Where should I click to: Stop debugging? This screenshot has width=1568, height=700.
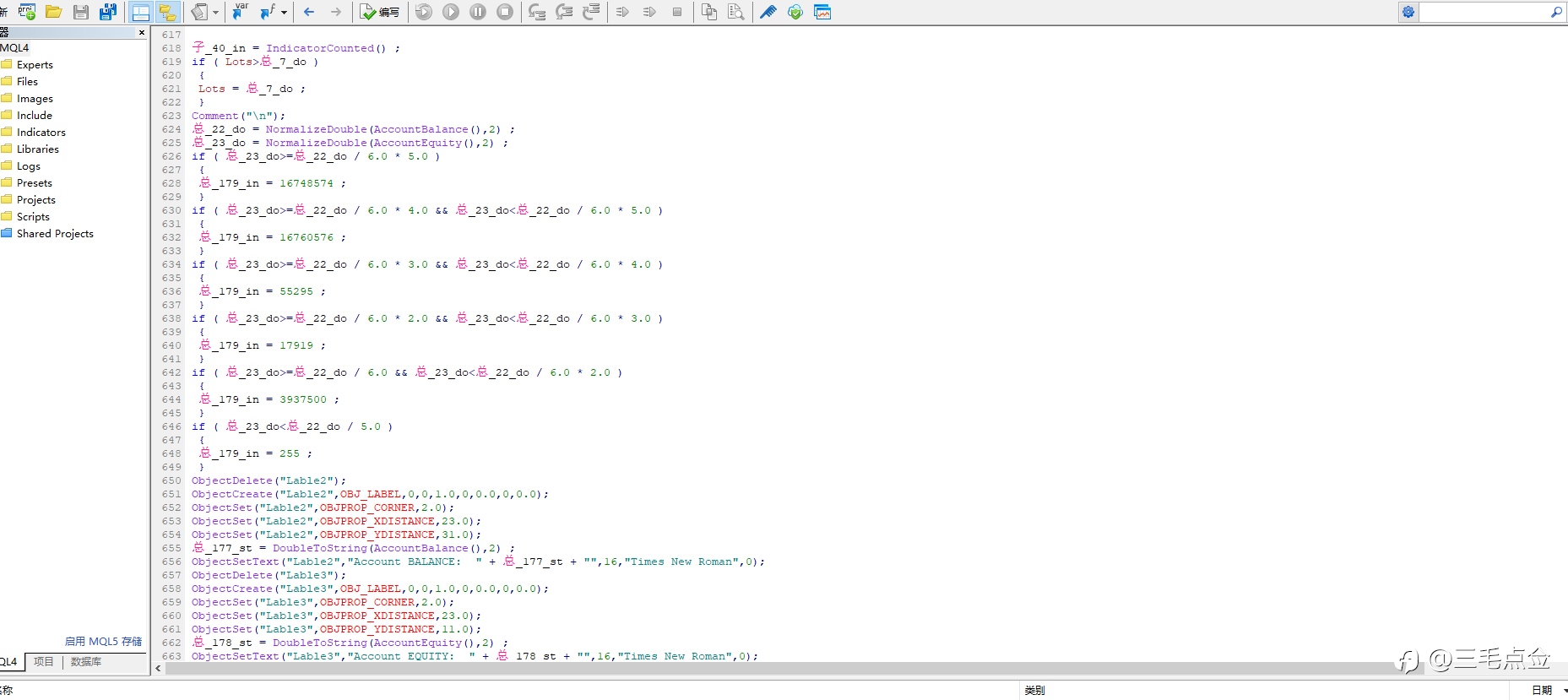pyautogui.click(x=505, y=12)
